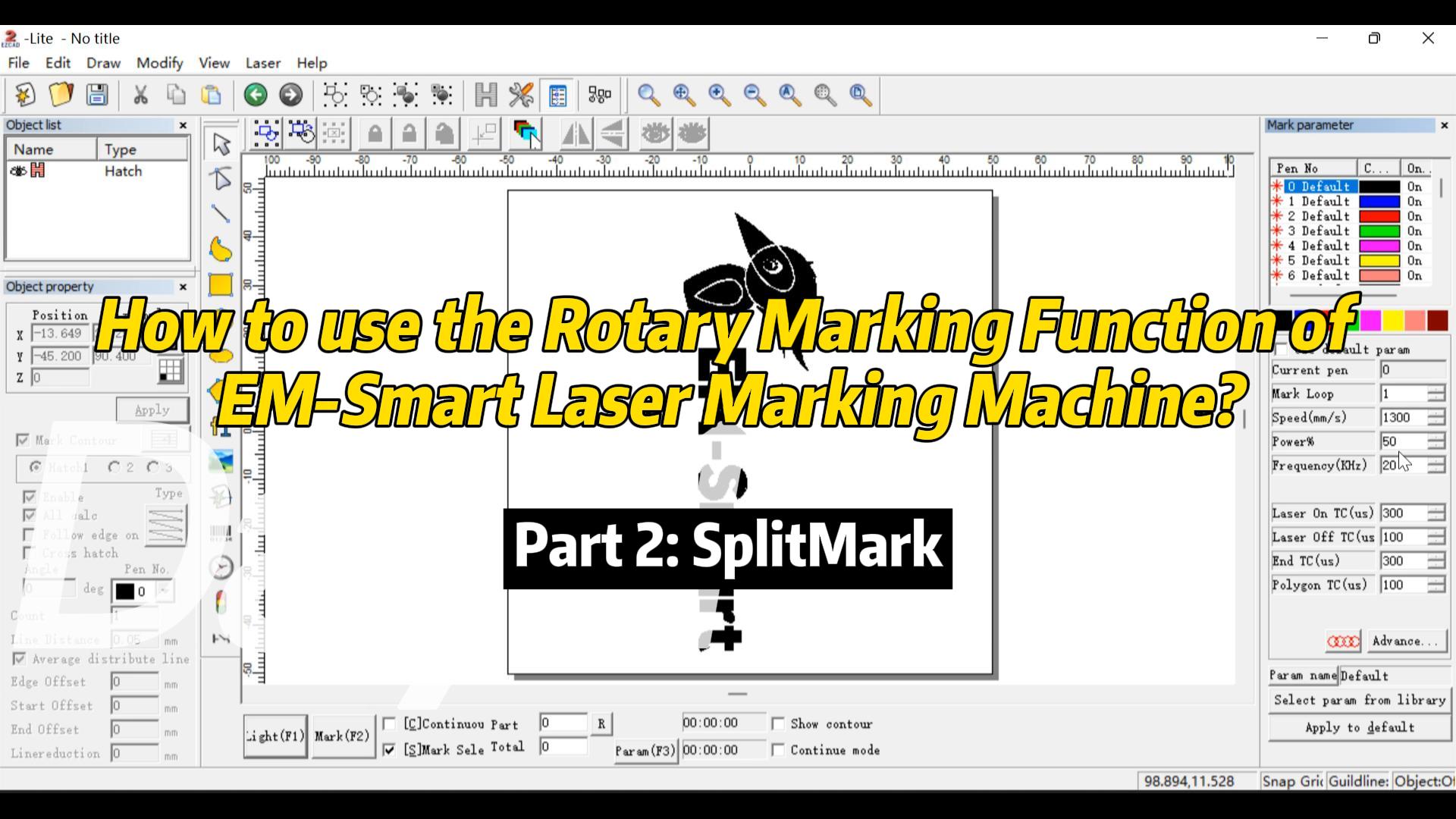This screenshot has height=819, width=1456.
Task: Save the document with floppy icon
Action: 96,95
